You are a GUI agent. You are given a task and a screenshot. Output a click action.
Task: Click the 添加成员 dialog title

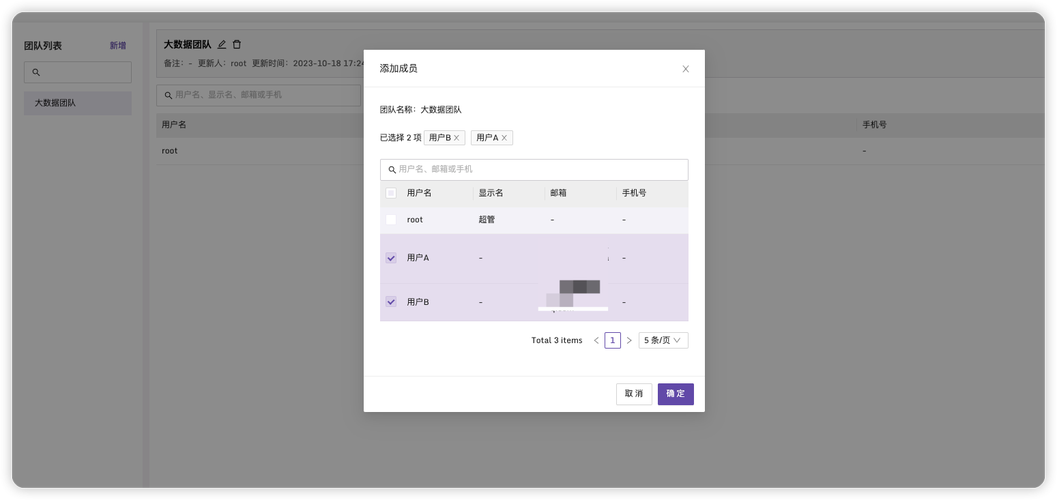(x=398, y=69)
